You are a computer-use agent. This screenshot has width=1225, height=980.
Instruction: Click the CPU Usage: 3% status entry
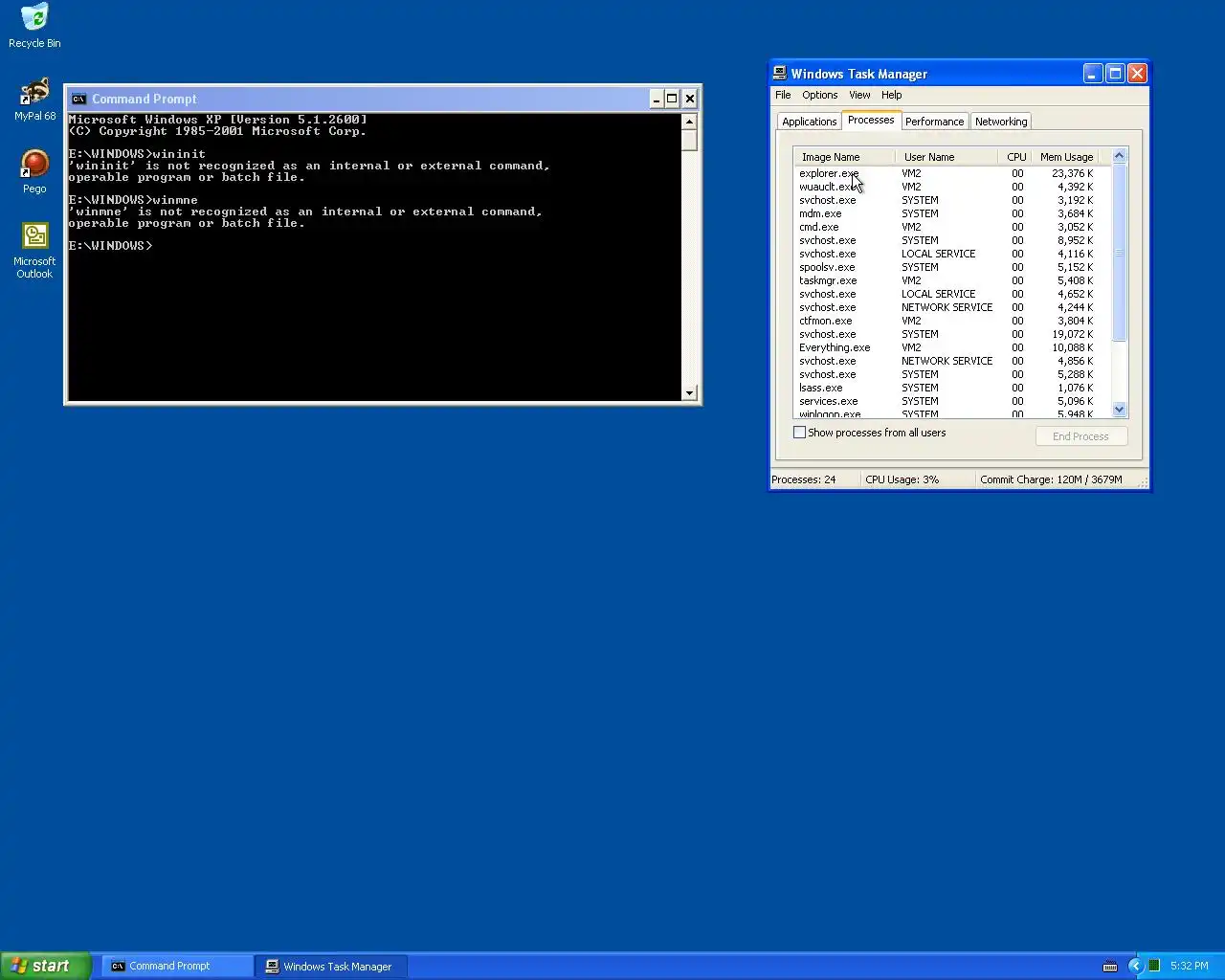[917, 479]
